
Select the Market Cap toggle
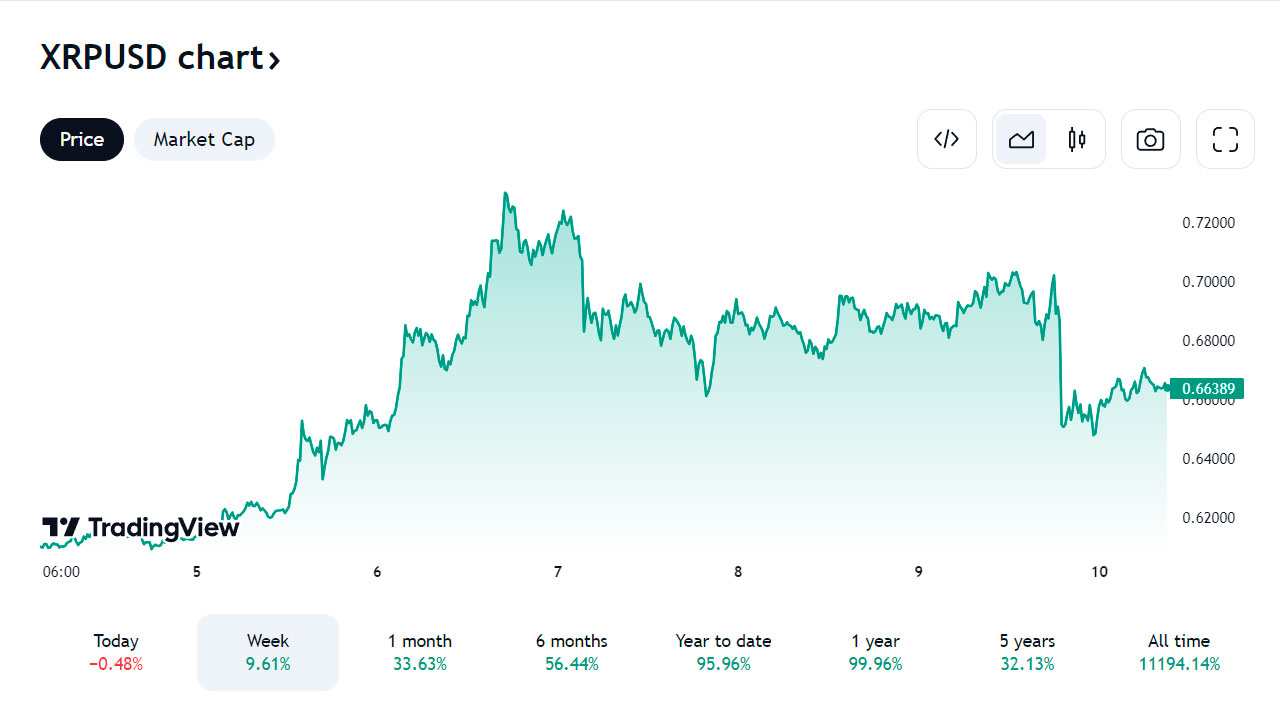click(x=204, y=139)
